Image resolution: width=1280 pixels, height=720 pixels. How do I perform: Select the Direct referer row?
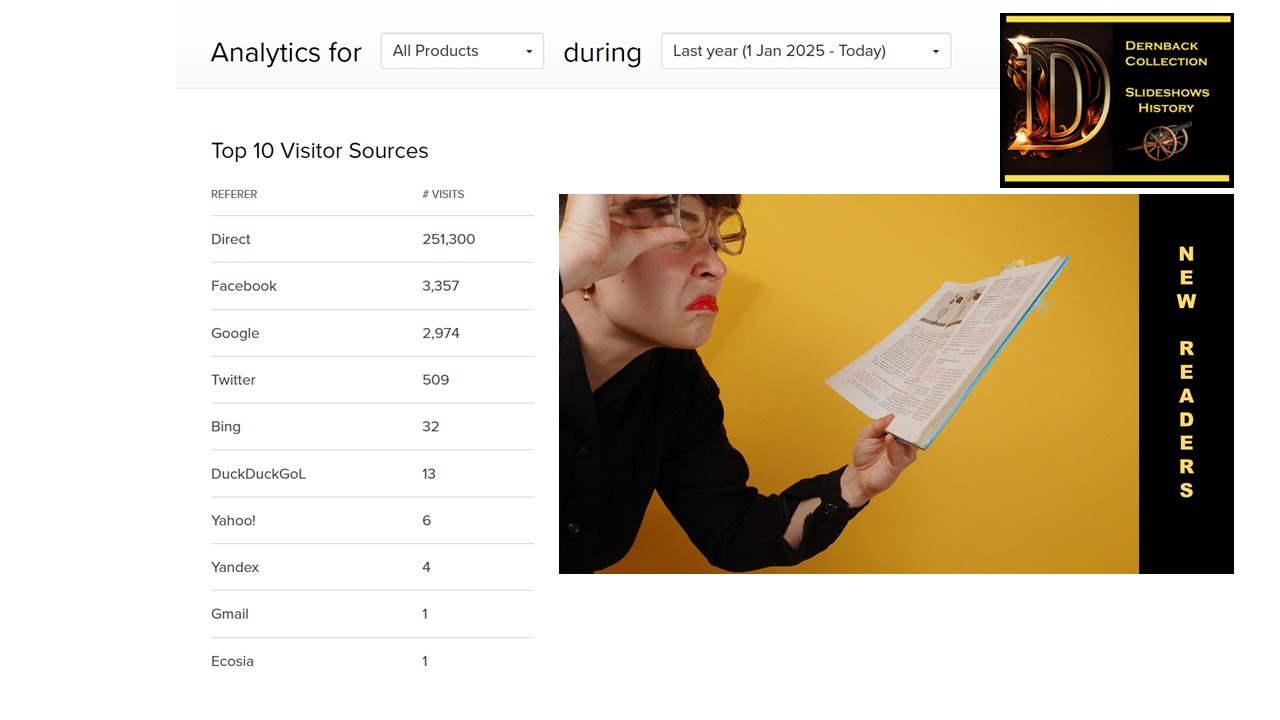click(x=231, y=239)
